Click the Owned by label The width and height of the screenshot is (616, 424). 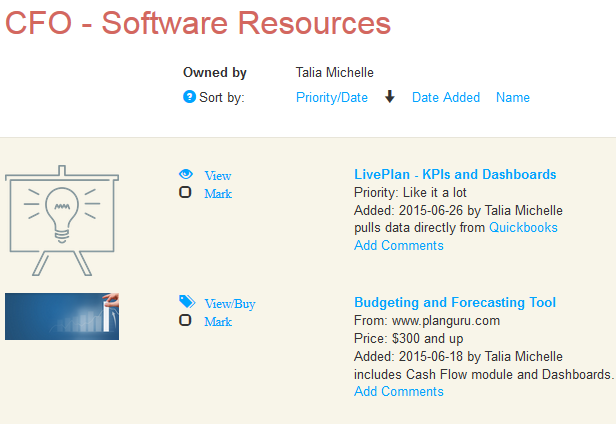pyautogui.click(x=215, y=72)
